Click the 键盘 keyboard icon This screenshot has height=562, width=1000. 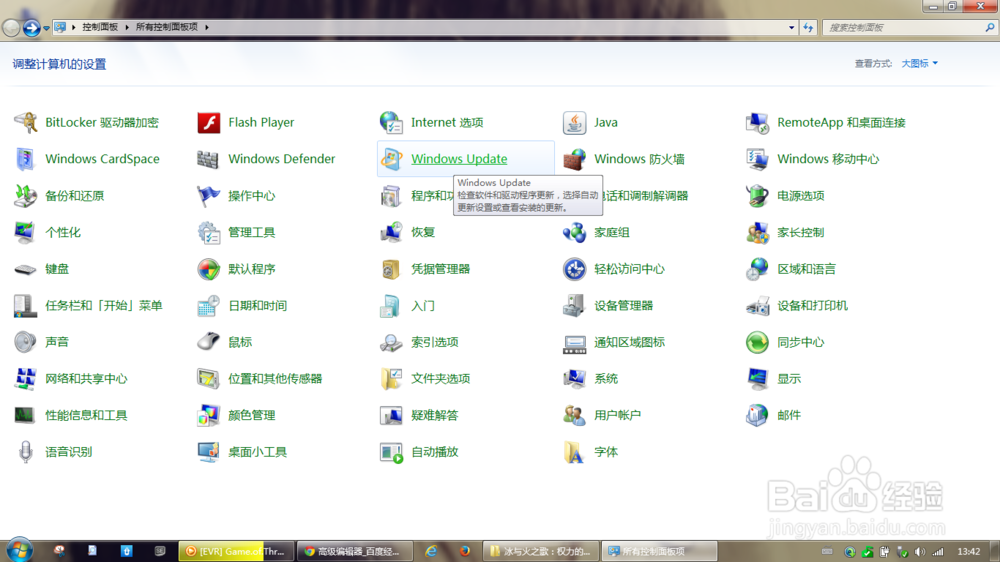(26, 269)
